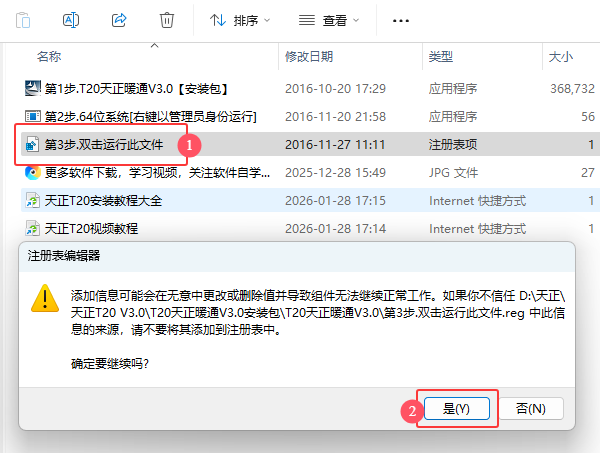Click the 第2步.64位系统 application icon
This screenshot has height=453, width=600.
coord(33,116)
